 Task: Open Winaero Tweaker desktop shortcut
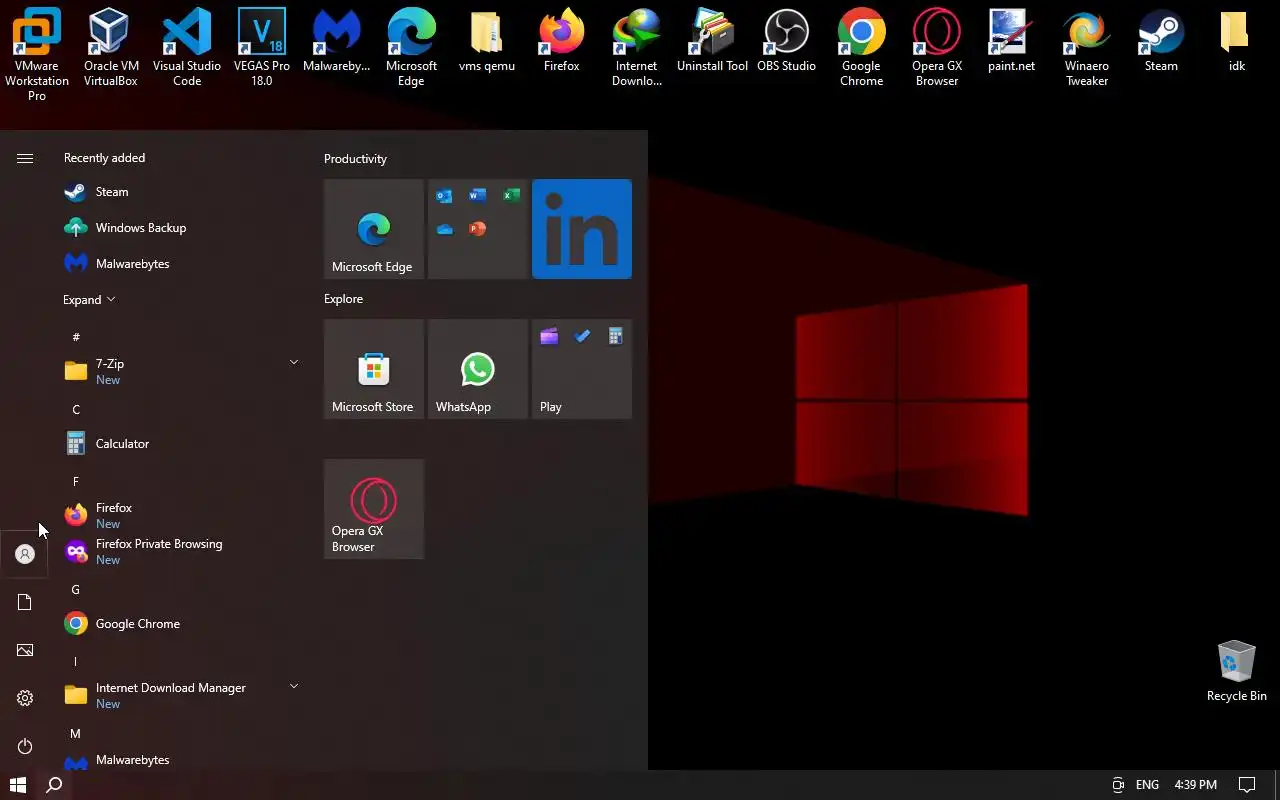pyautogui.click(x=1087, y=47)
